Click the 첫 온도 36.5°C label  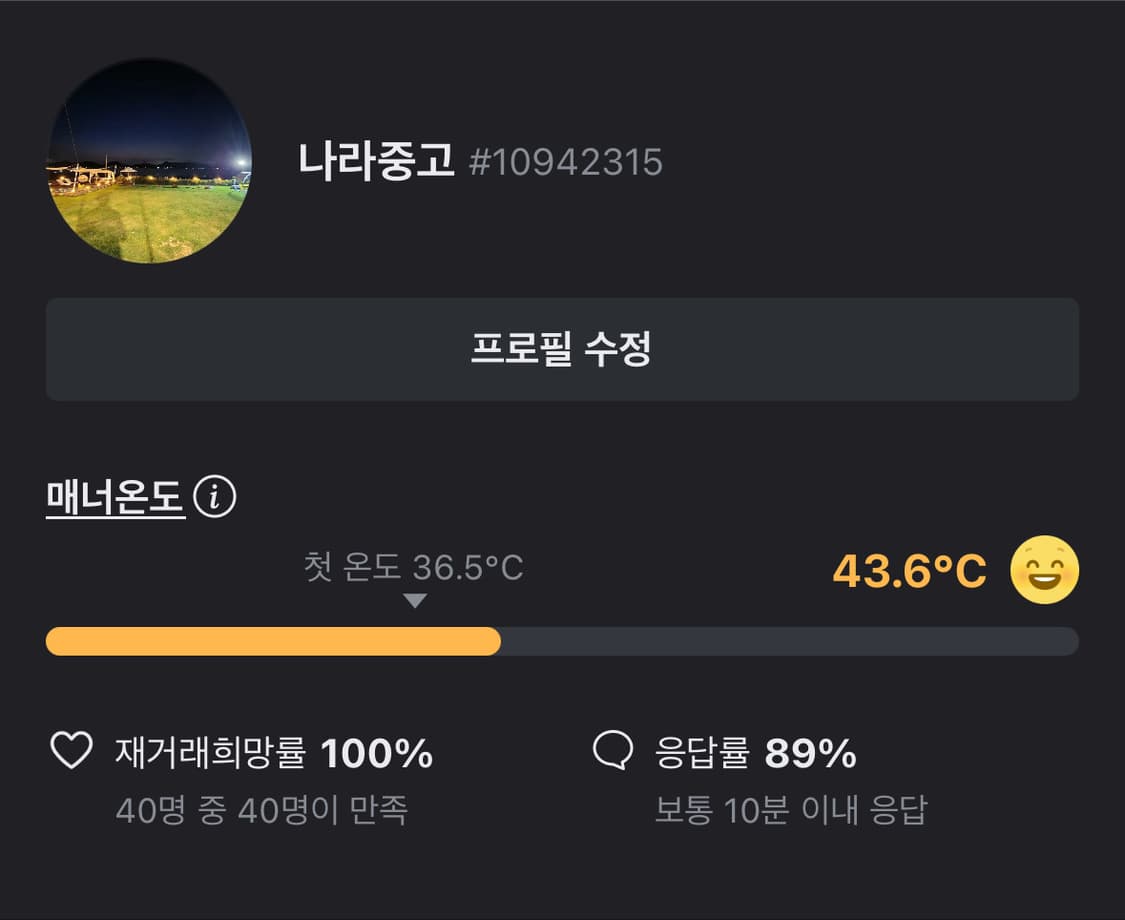[x=413, y=568]
